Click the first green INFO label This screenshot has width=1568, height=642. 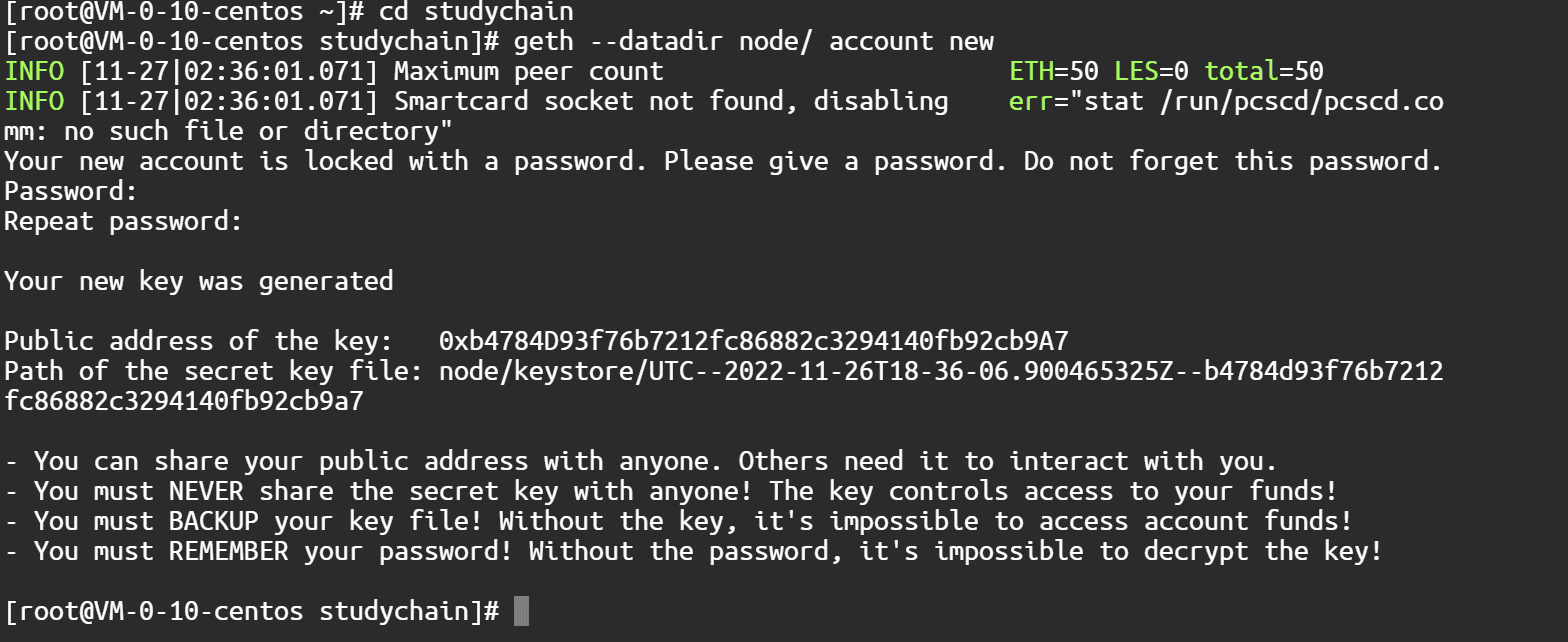click(x=34, y=71)
